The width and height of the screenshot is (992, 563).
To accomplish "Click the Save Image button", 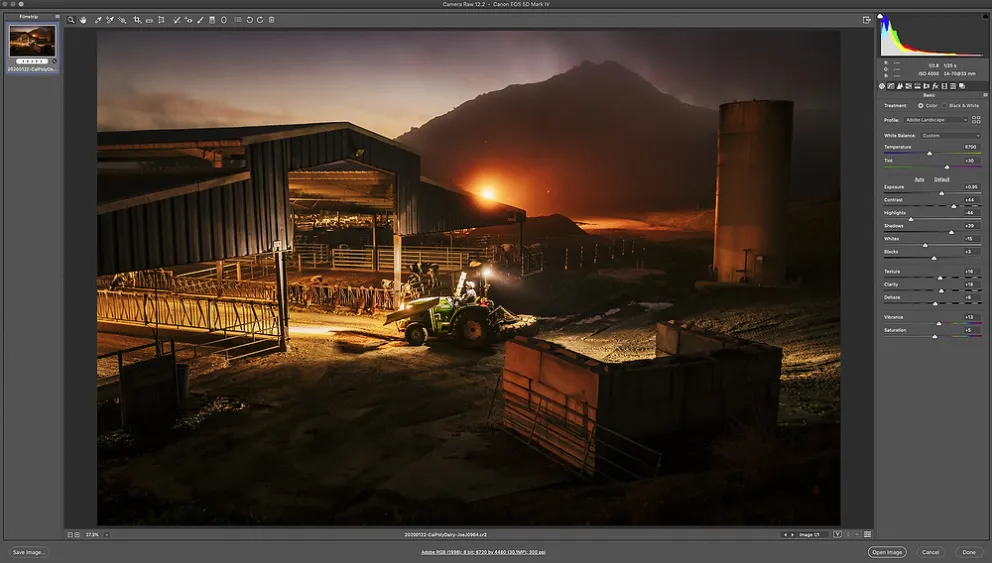I will (28, 552).
